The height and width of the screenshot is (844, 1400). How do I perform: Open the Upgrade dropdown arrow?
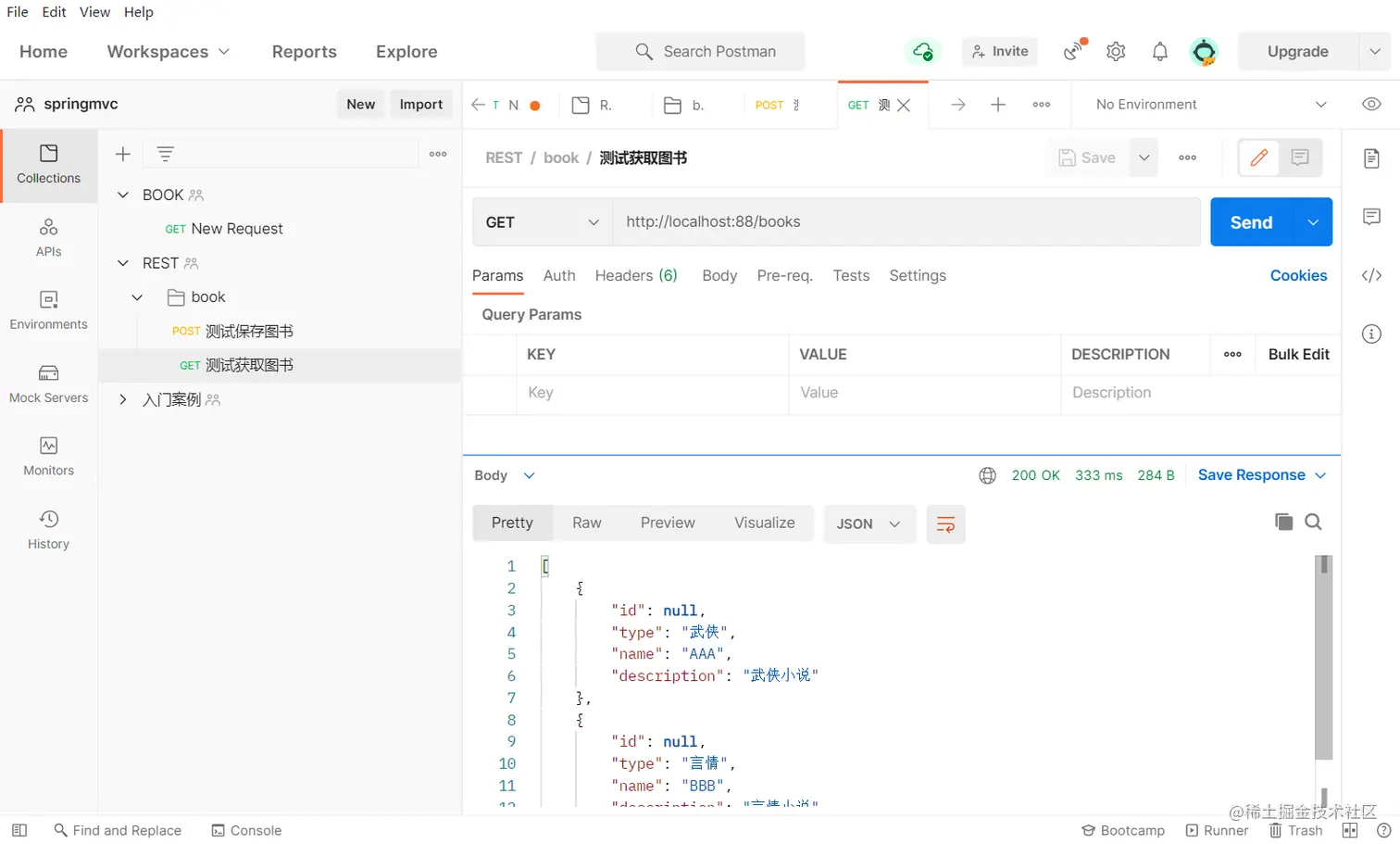[x=1374, y=52]
